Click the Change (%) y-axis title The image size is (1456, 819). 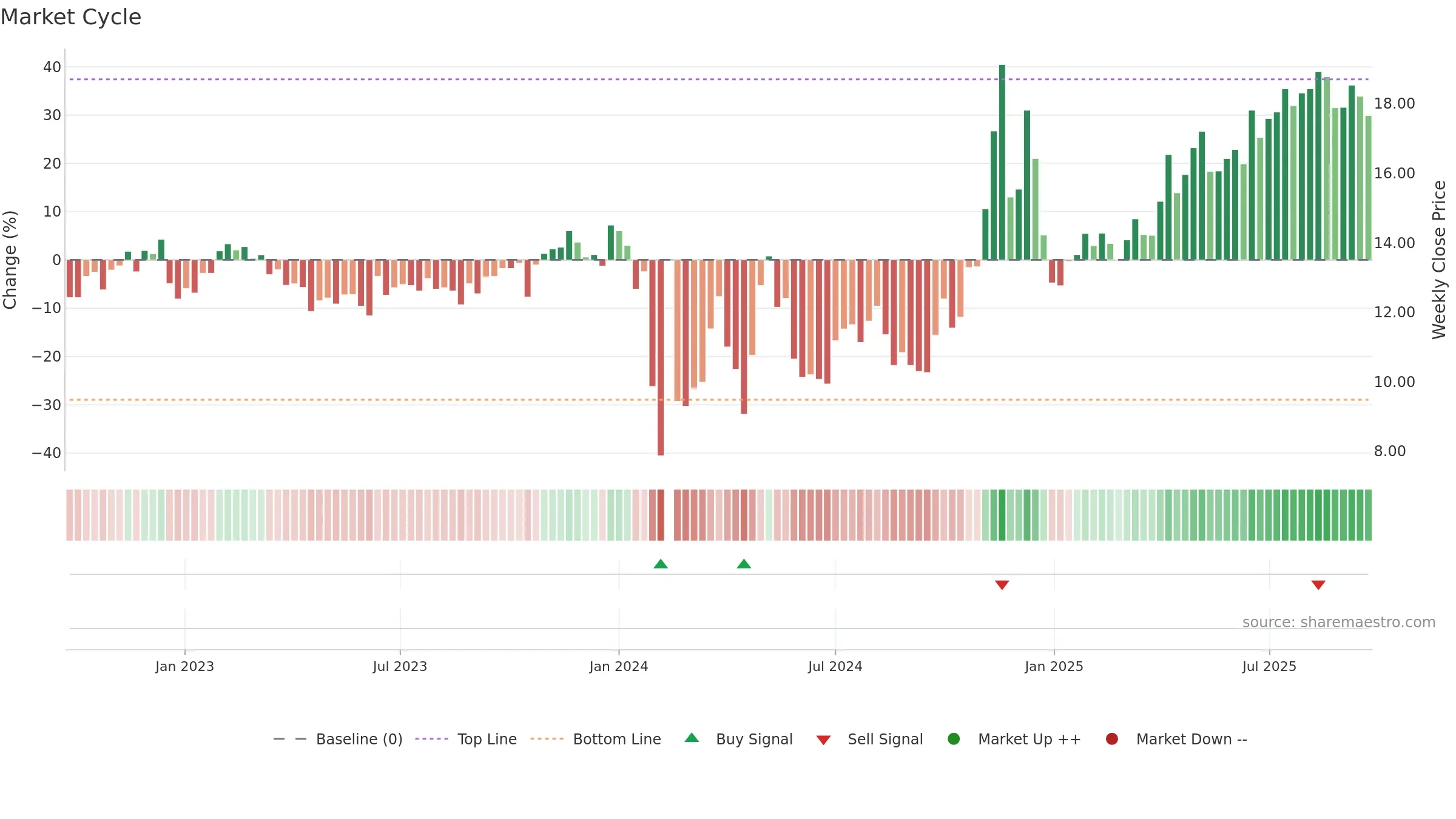pyautogui.click(x=10, y=260)
